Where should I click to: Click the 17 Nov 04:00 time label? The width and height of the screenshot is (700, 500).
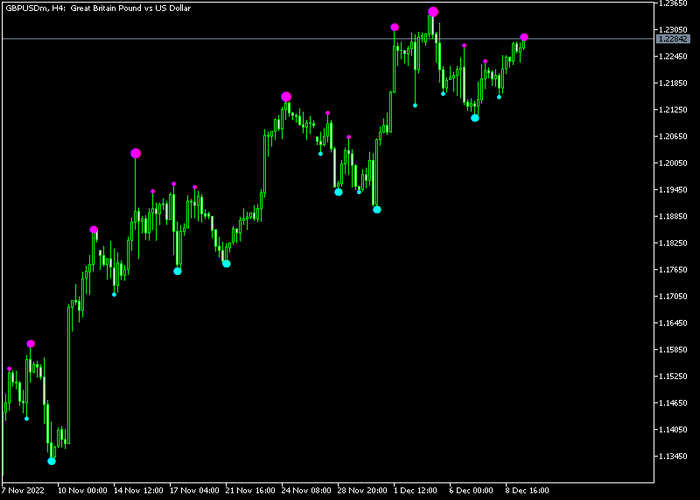[195, 490]
